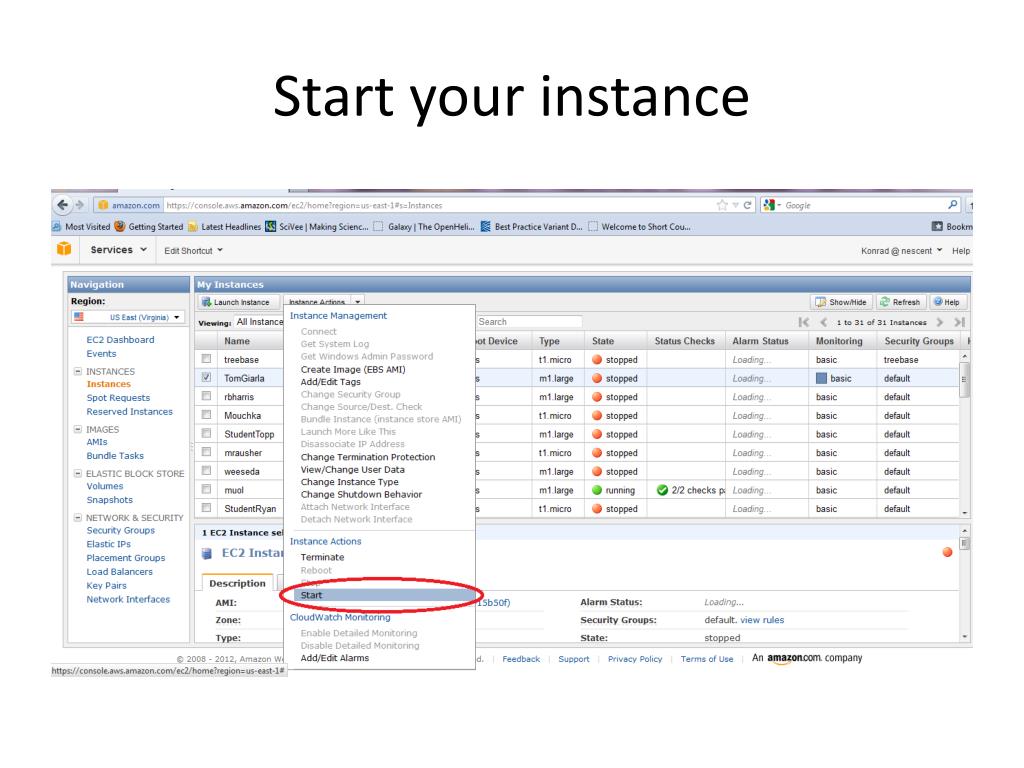
Task: Collapse the ELASTIC BLOCK STORE section
Action: coord(78,473)
